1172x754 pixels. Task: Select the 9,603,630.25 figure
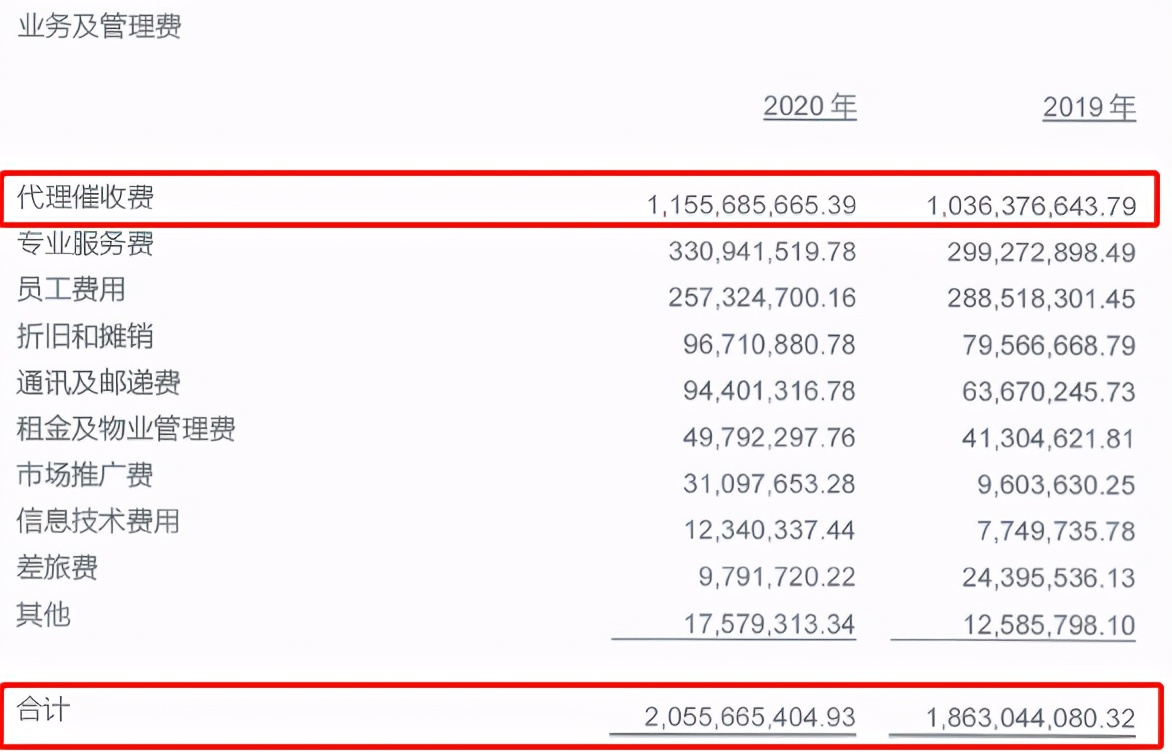(x=1056, y=485)
